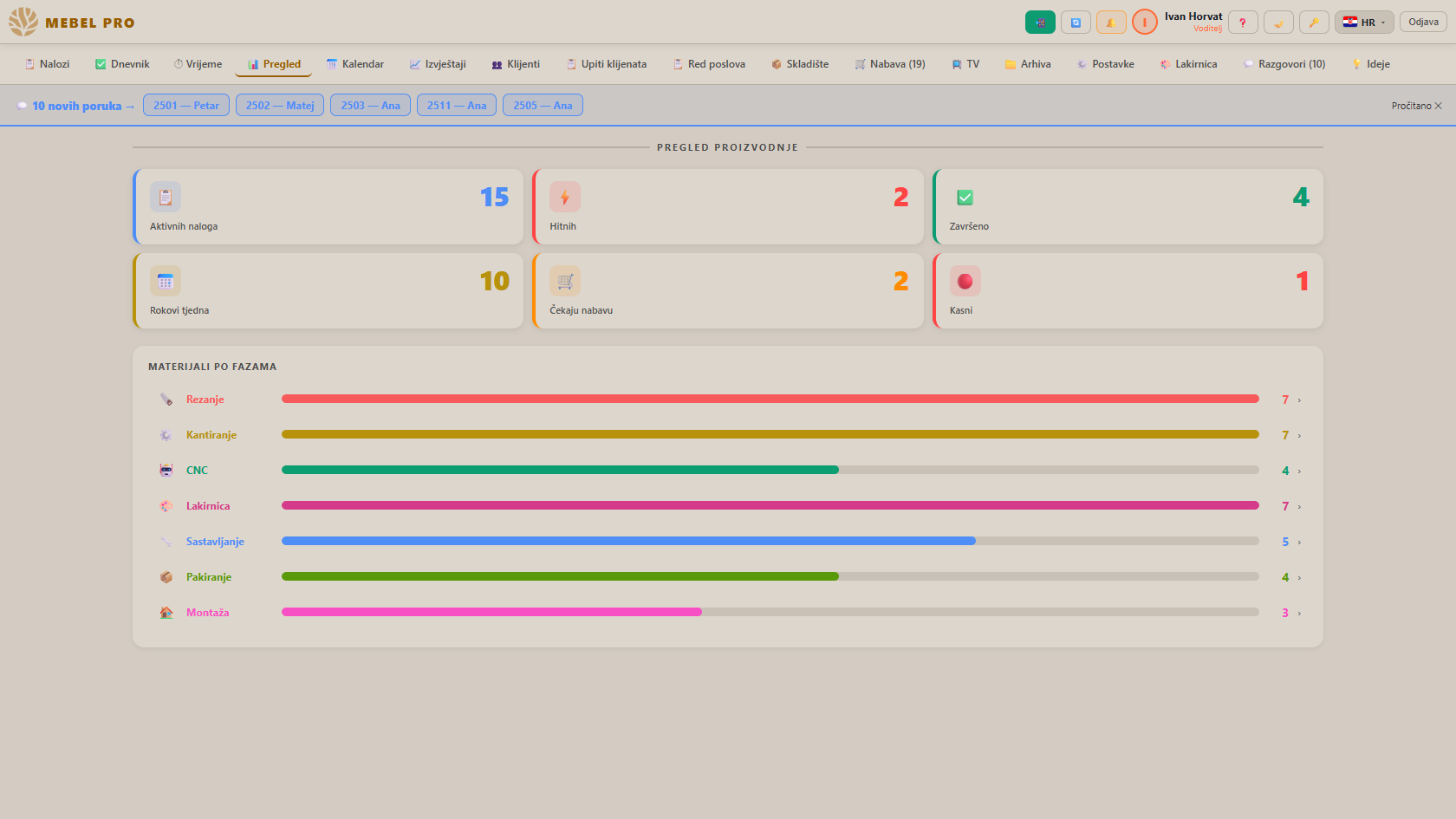Toggle dark mode with the moon icon
1456x819 pixels.
(1278, 23)
